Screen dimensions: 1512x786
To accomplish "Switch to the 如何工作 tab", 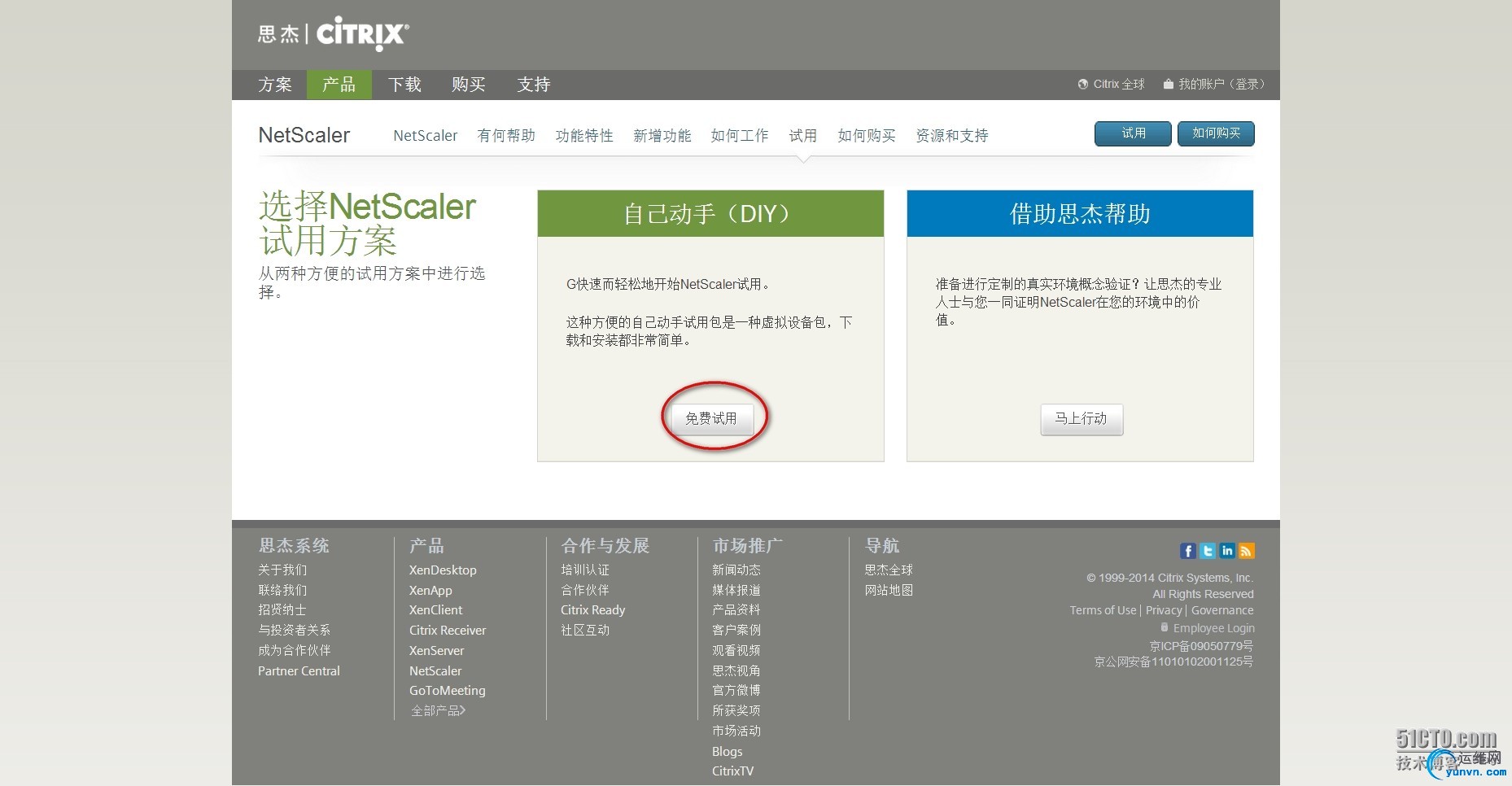I will click(x=740, y=136).
